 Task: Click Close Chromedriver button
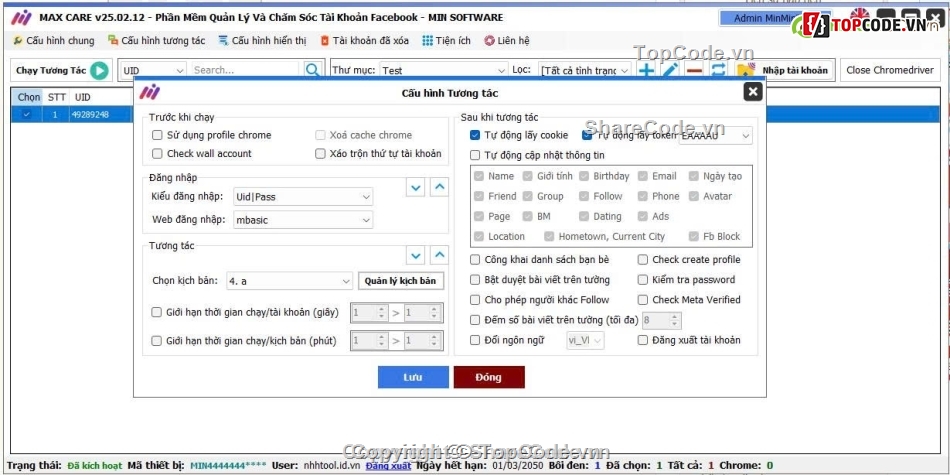point(890,70)
